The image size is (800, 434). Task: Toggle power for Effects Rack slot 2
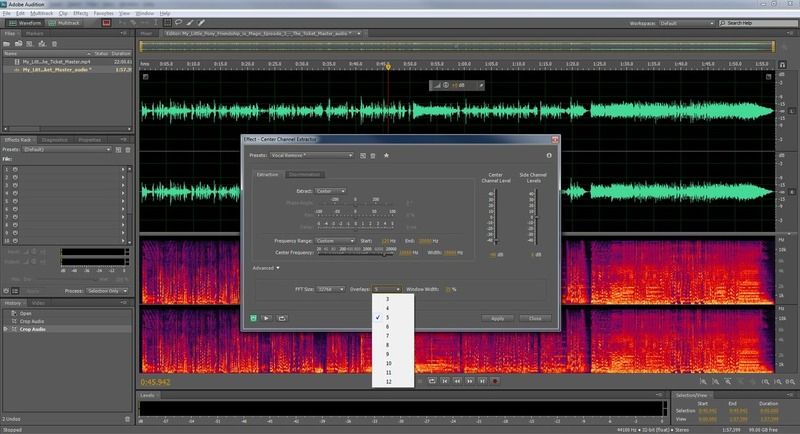point(15,177)
